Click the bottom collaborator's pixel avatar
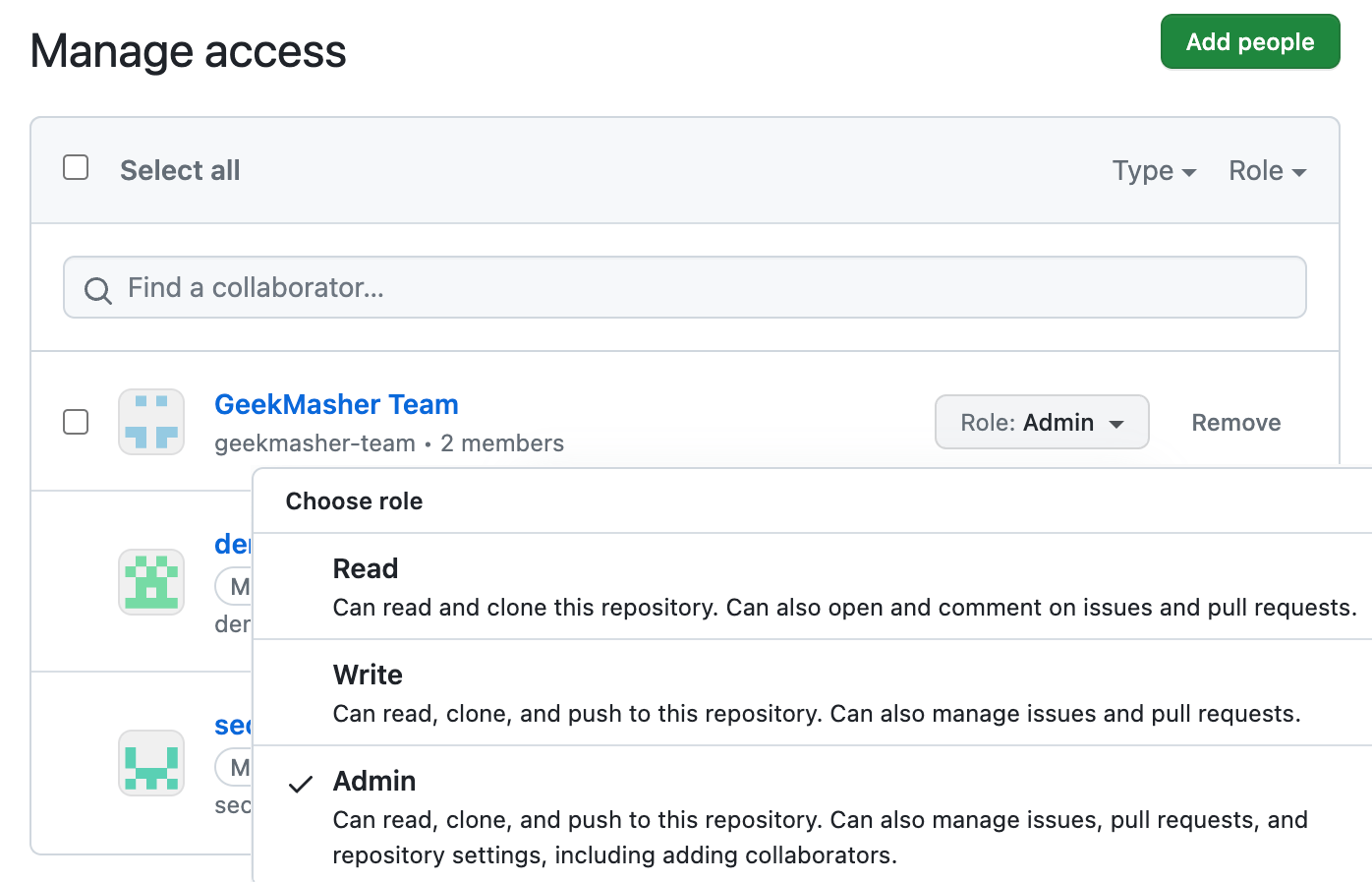 click(x=150, y=764)
